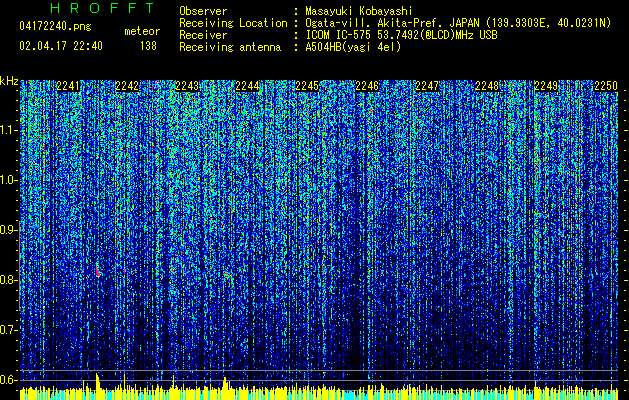Select the filename 04172240.png
Image resolution: width=629 pixels, height=400 pixels.
[x=55, y=27]
